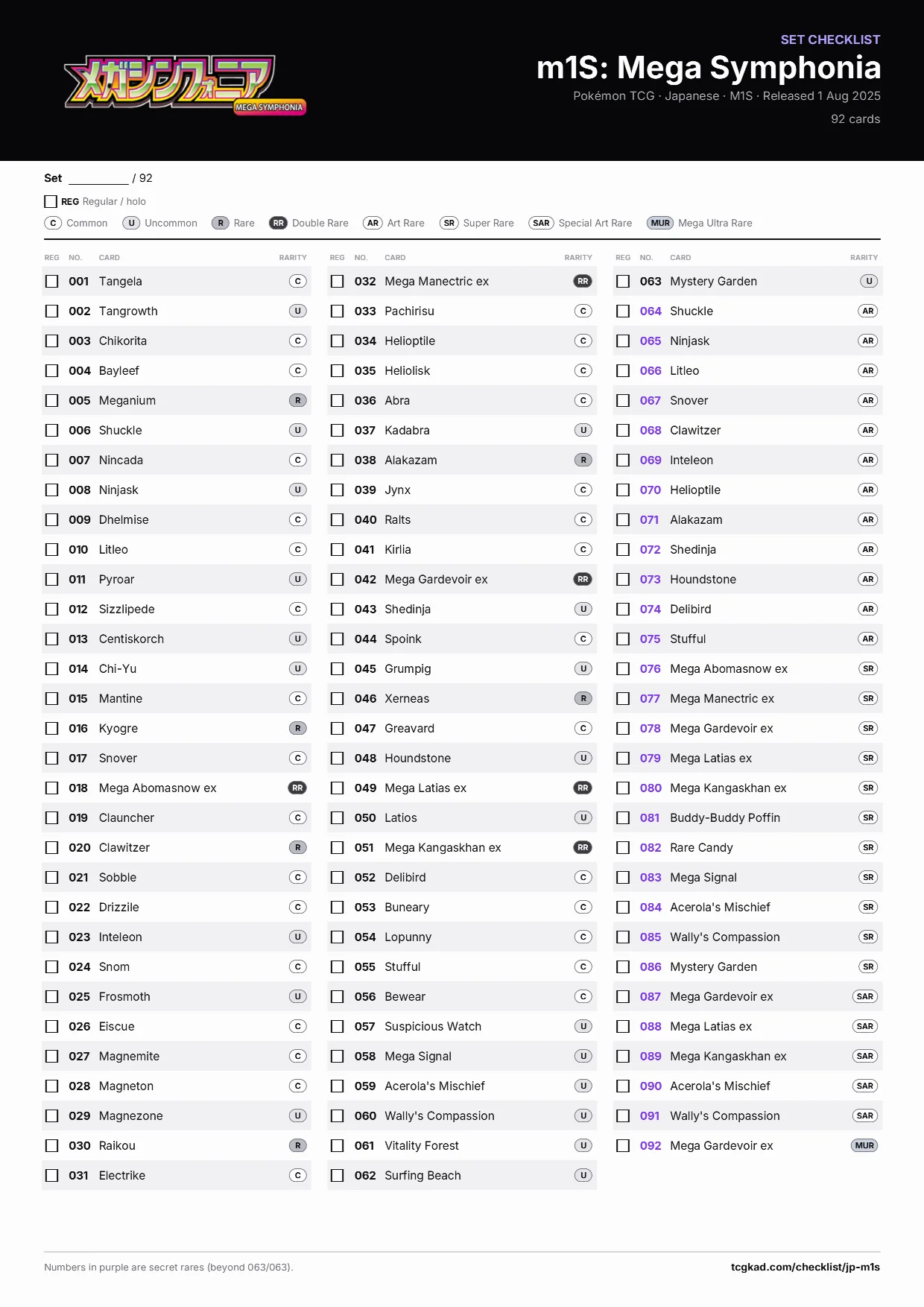The height and width of the screenshot is (1307, 924).
Task: Click the R rarity badge for Meganium
Action: coord(297,400)
